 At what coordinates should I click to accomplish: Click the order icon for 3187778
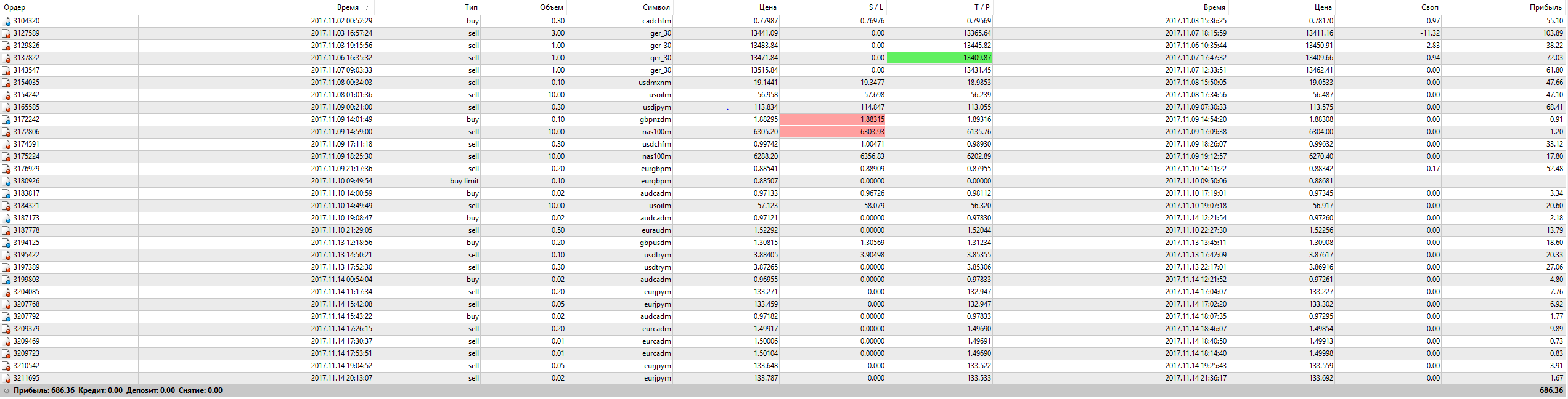point(6,230)
